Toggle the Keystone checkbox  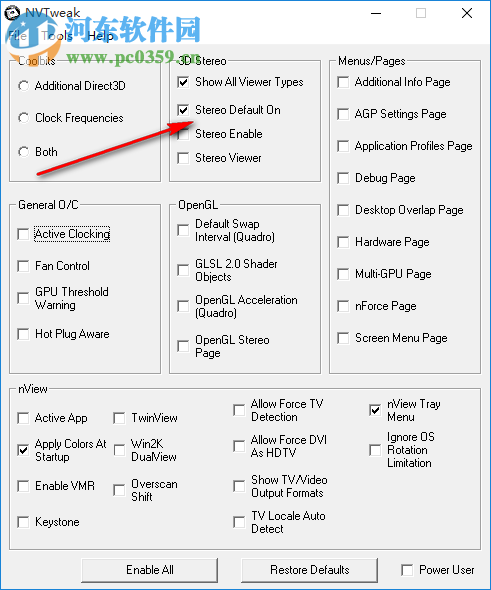(23, 522)
